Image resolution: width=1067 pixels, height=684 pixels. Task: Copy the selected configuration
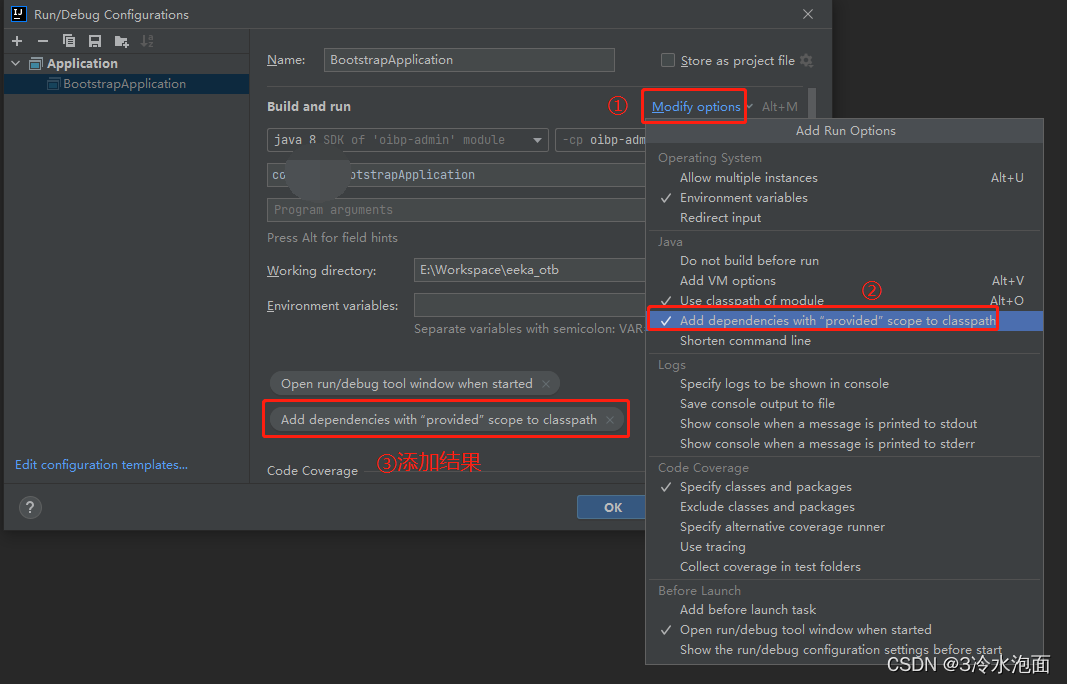point(69,42)
